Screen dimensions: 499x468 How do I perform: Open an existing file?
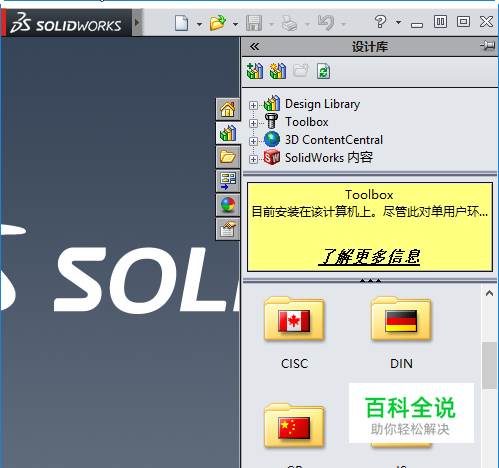click(218, 23)
